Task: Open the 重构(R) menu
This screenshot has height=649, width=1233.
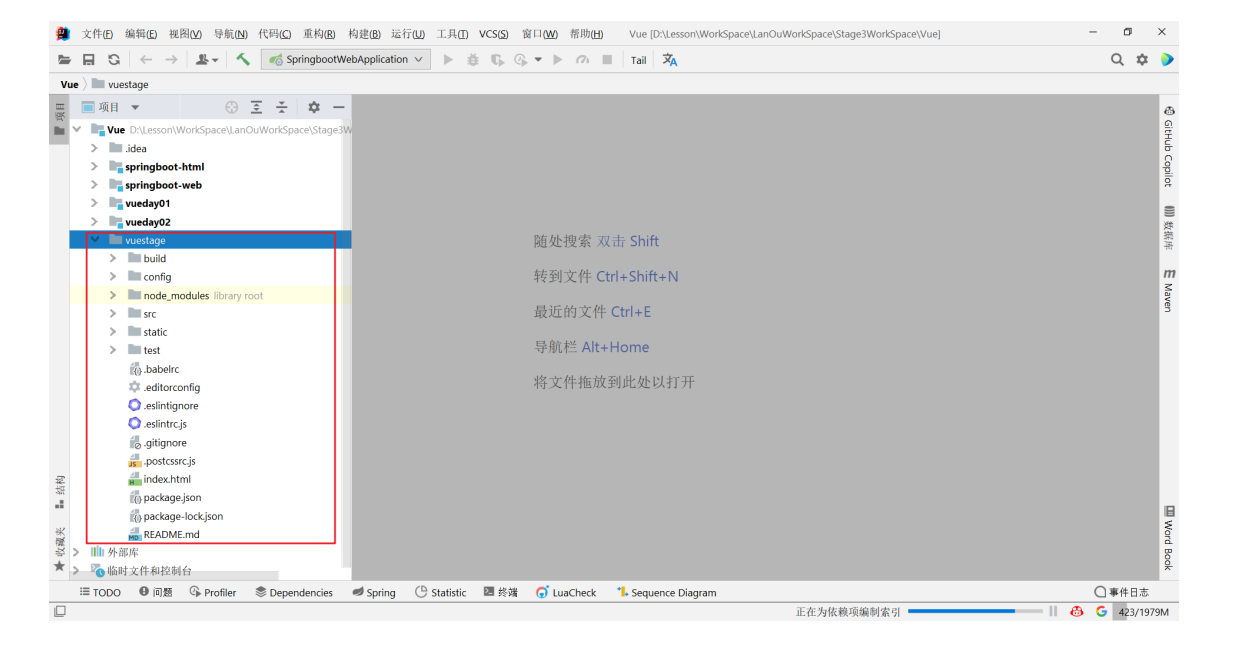Action: 320,34
